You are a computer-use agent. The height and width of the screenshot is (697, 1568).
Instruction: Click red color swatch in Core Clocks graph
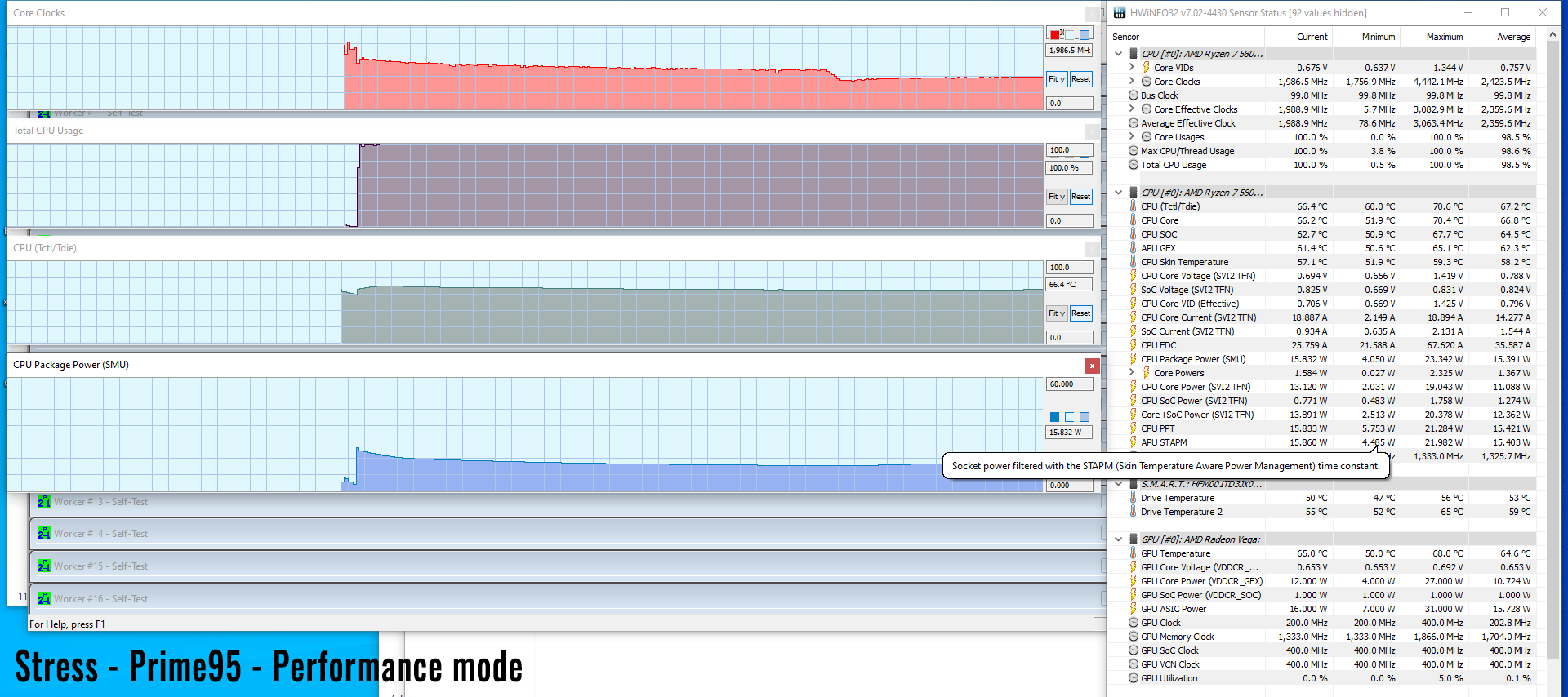[1055, 34]
